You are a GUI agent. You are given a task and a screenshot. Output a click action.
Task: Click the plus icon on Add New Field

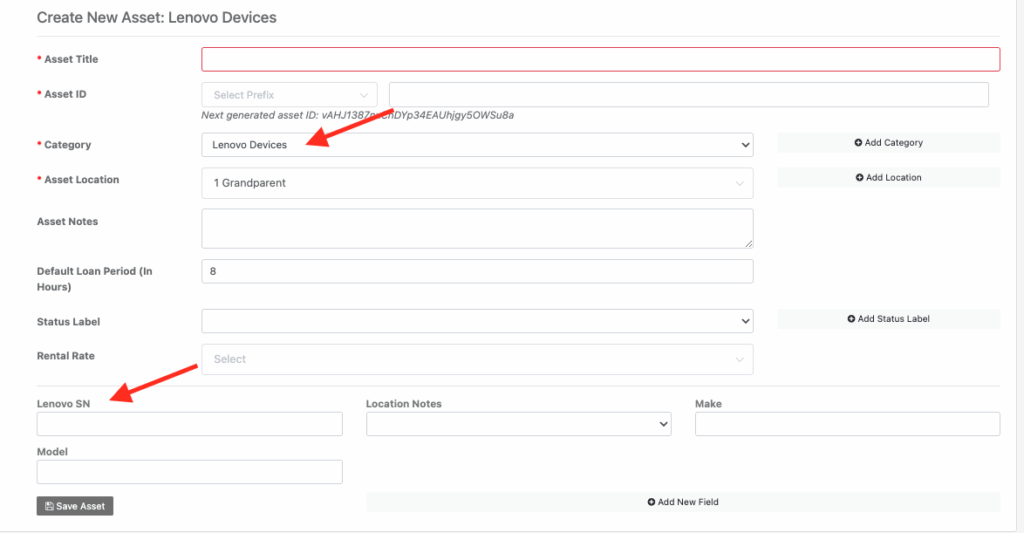point(652,502)
